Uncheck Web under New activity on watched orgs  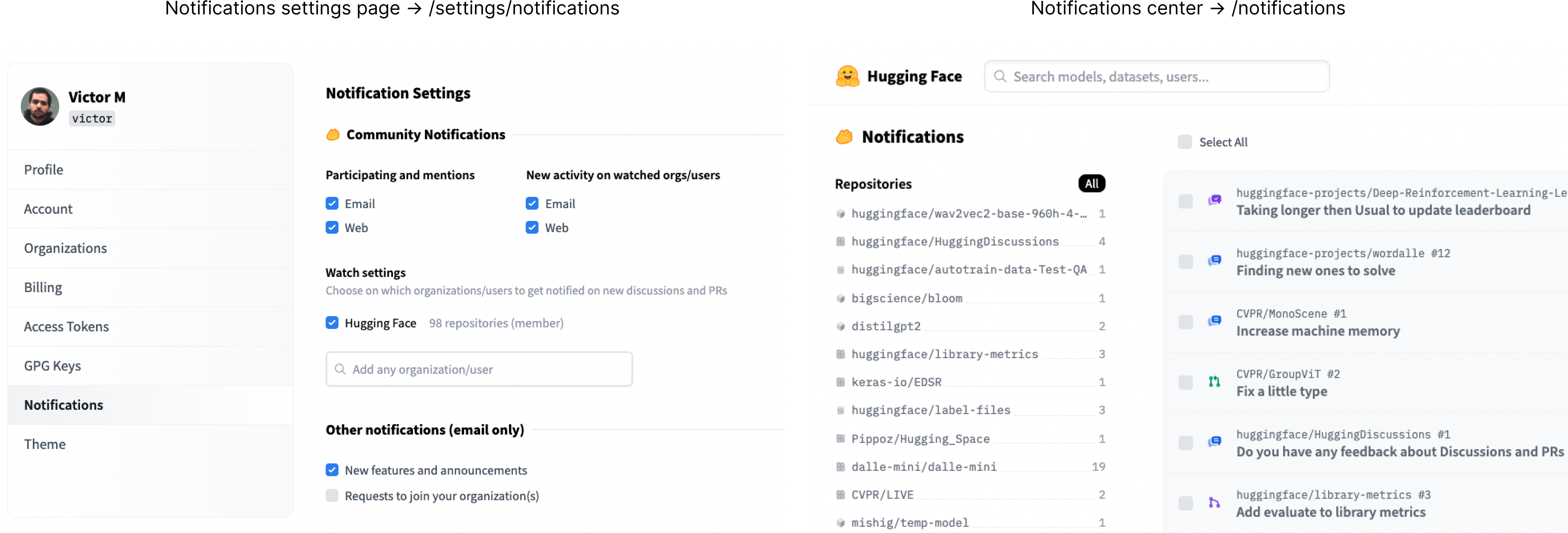pos(532,228)
